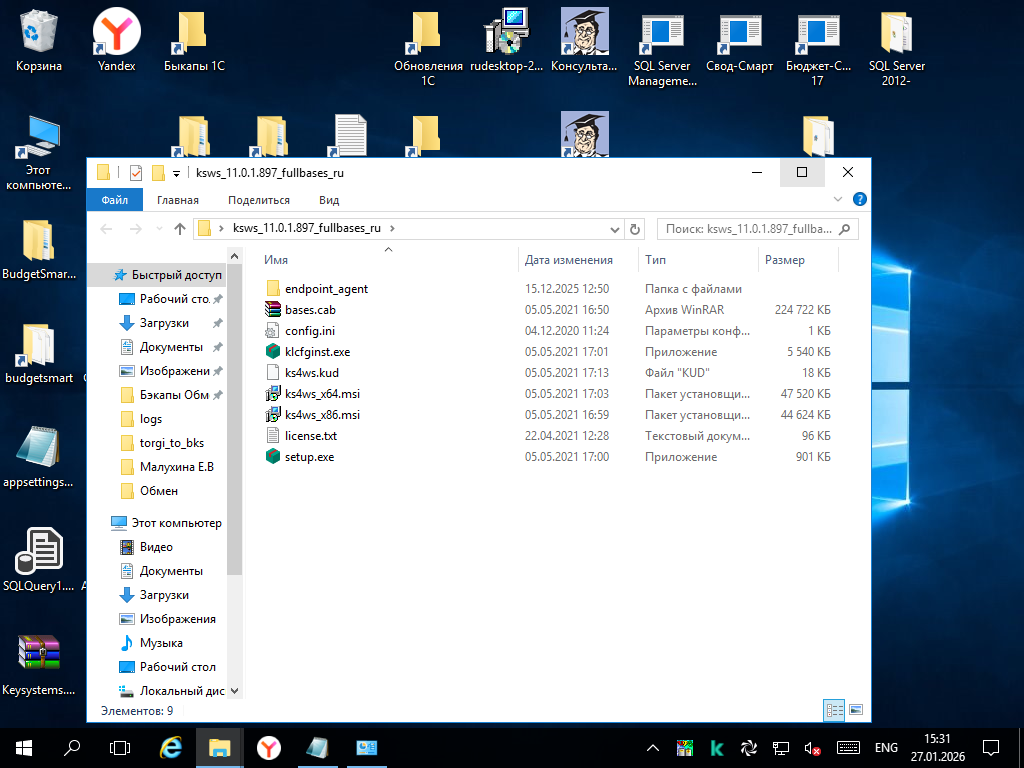
Task: Open the setup.exe installer file
Action: point(309,457)
